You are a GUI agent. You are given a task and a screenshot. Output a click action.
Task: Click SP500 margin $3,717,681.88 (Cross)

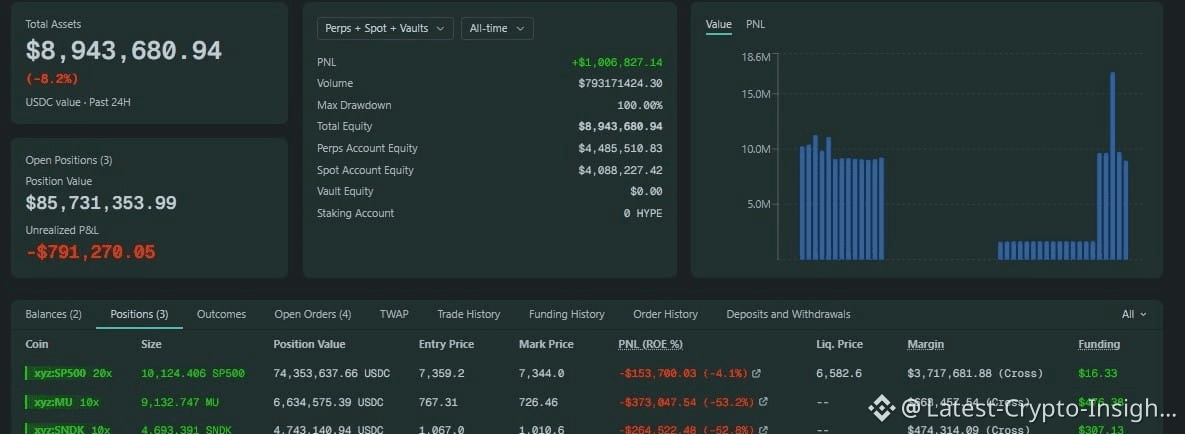click(x=975, y=374)
